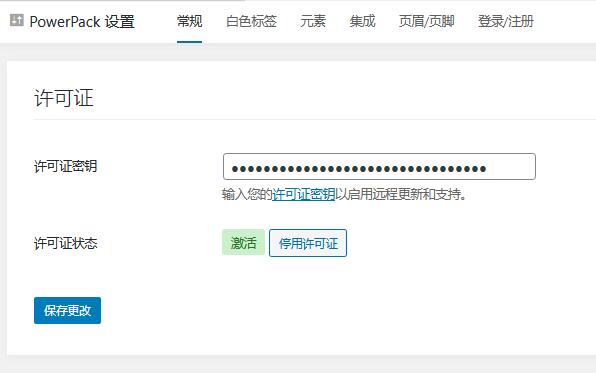The image size is (596, 373).
Task: Click the 停用许可证 button
Action: pos(308,243)
